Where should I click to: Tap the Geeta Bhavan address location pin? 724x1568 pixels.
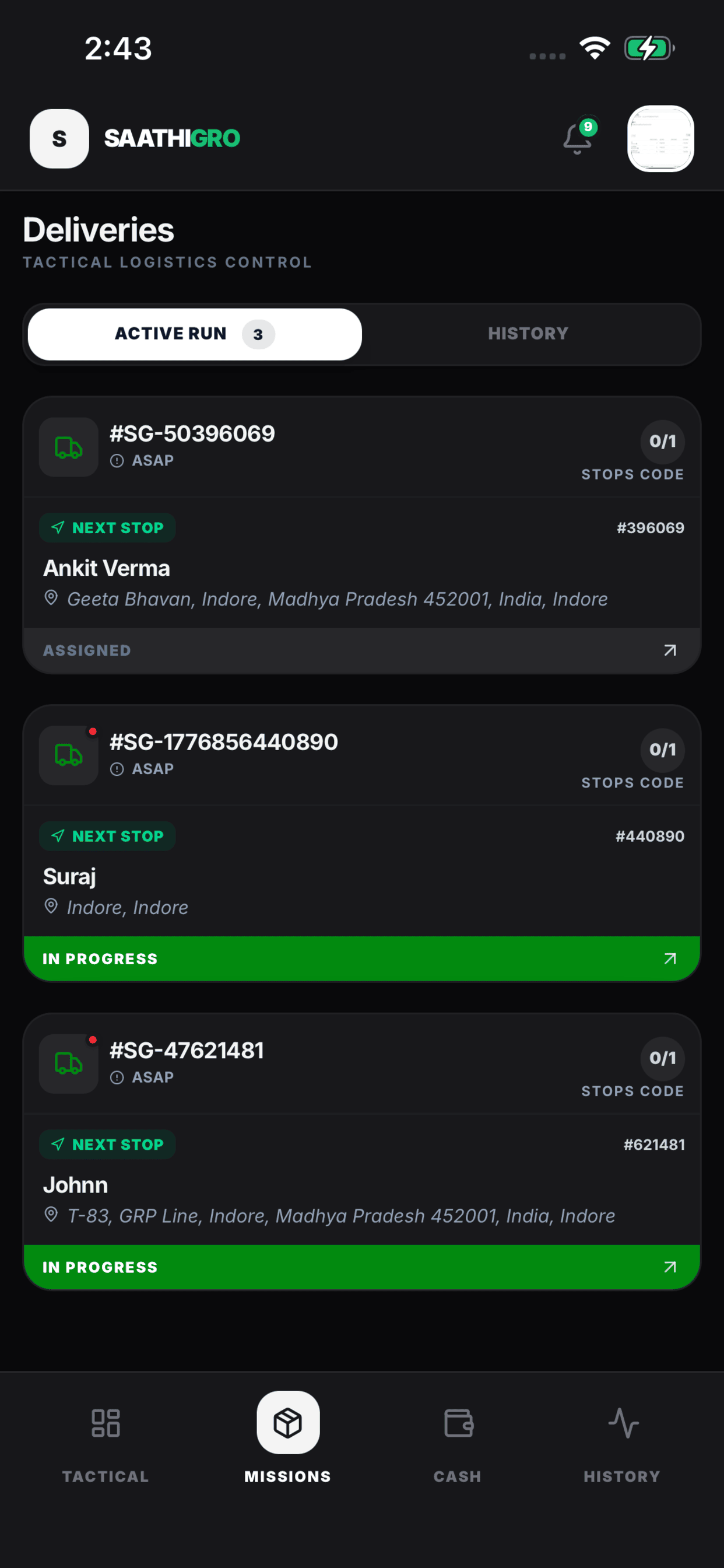51,598
